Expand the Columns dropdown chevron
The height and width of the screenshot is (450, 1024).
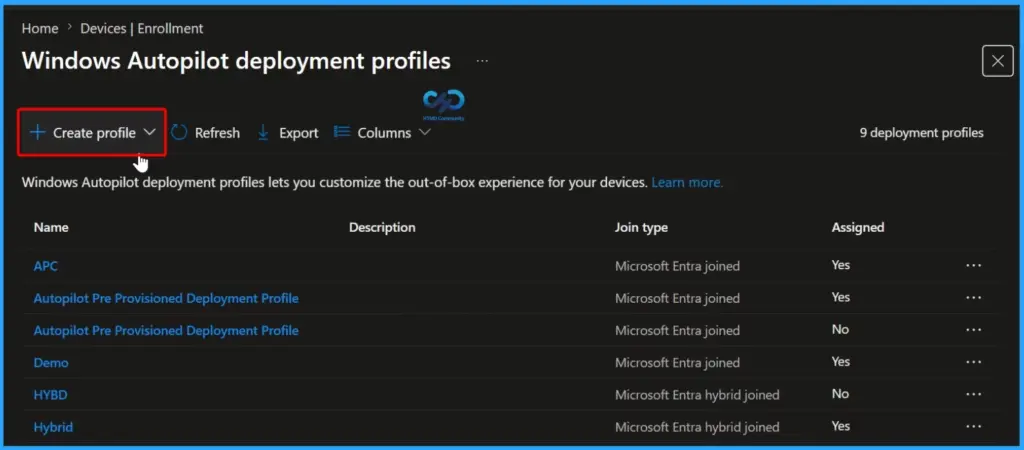[424, 132]
